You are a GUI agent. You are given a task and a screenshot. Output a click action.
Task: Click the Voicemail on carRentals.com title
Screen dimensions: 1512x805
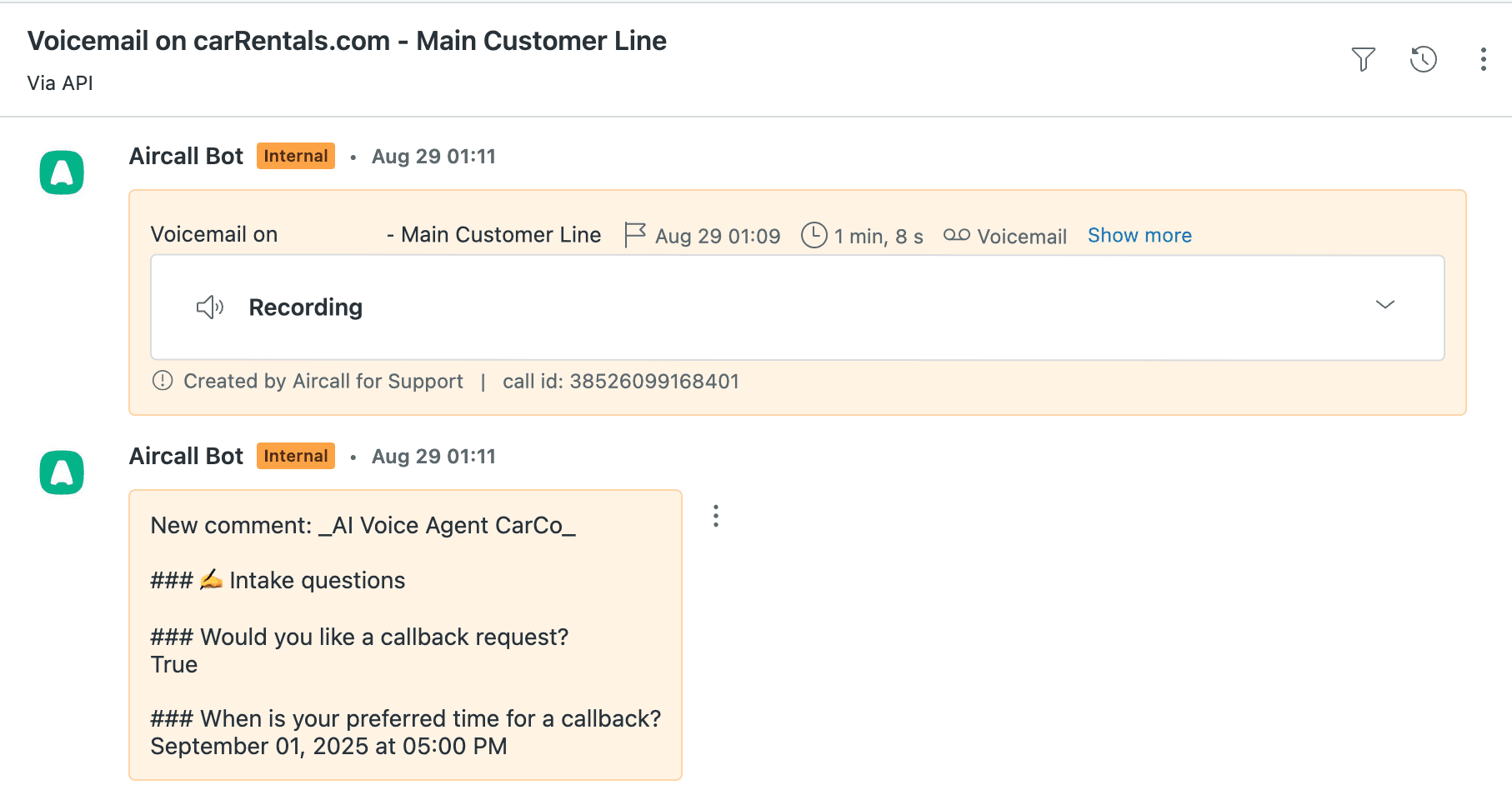[347, 40]
